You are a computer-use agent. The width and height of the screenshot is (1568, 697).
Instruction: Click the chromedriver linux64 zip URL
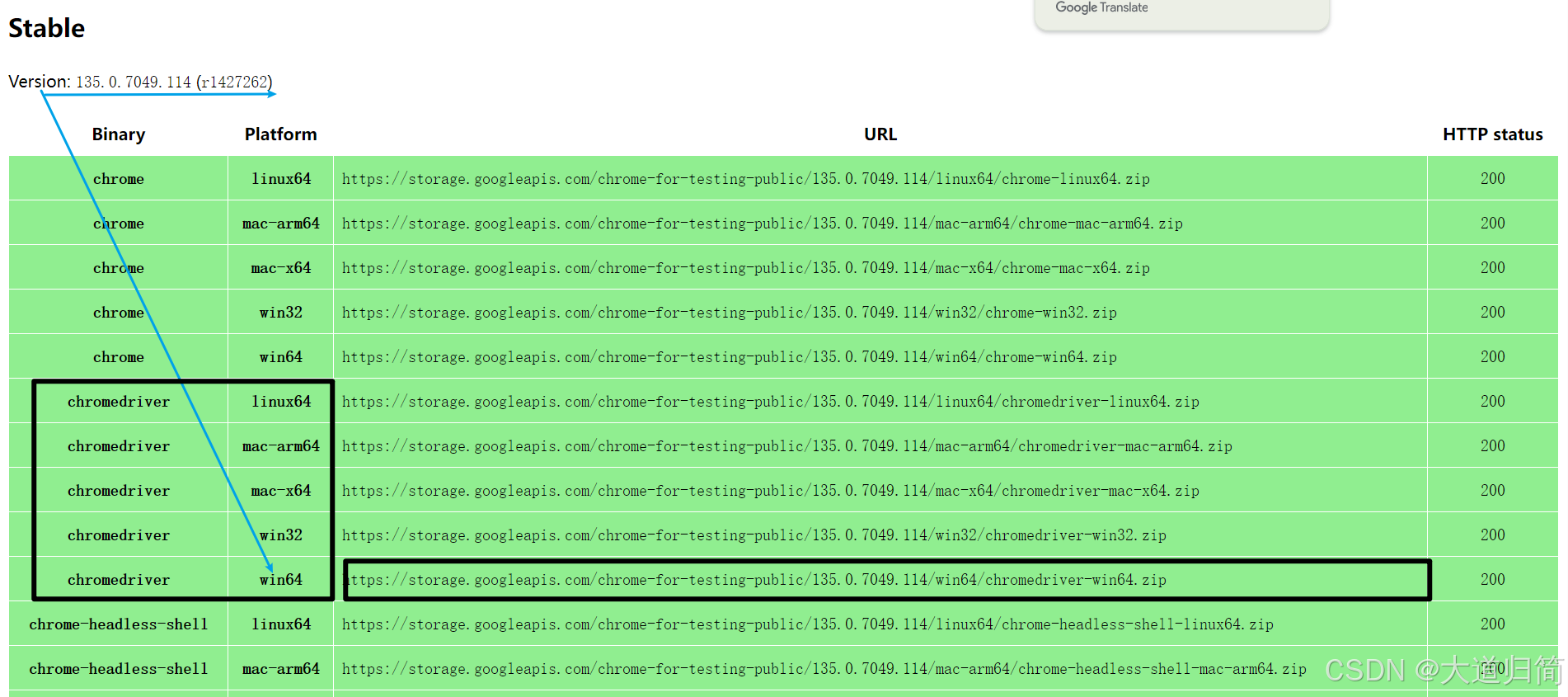click(770, 402)
